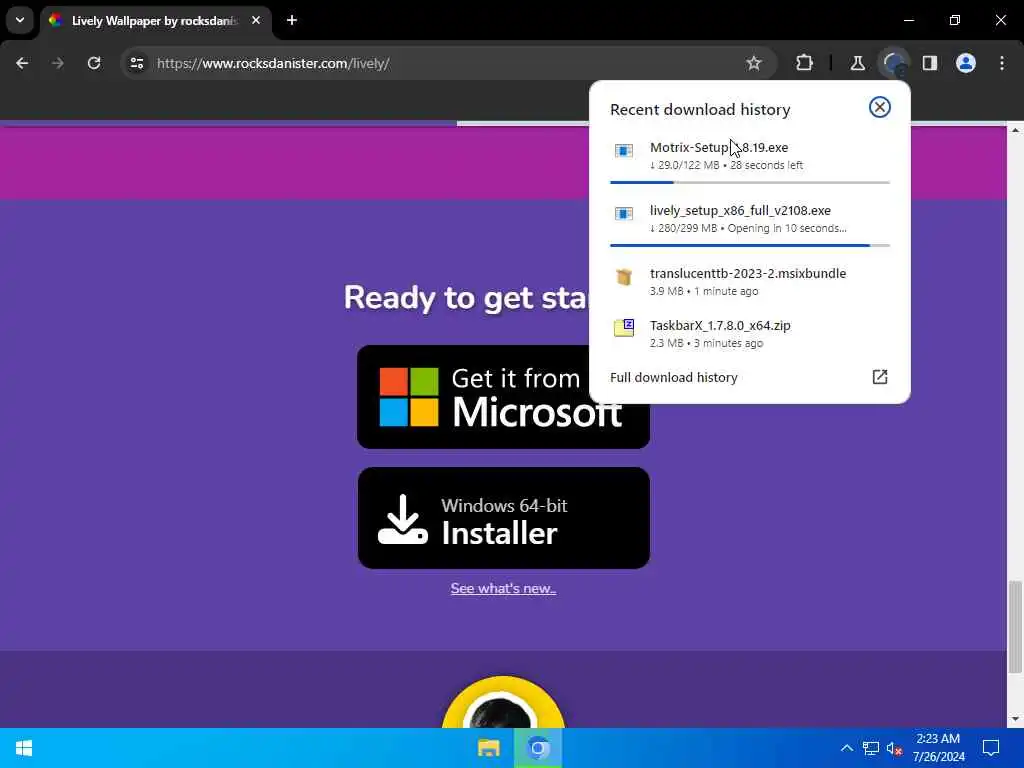1024x768 pixels.
Task: Close the Lively Wallpaper tab
Action: click(256, 20)
